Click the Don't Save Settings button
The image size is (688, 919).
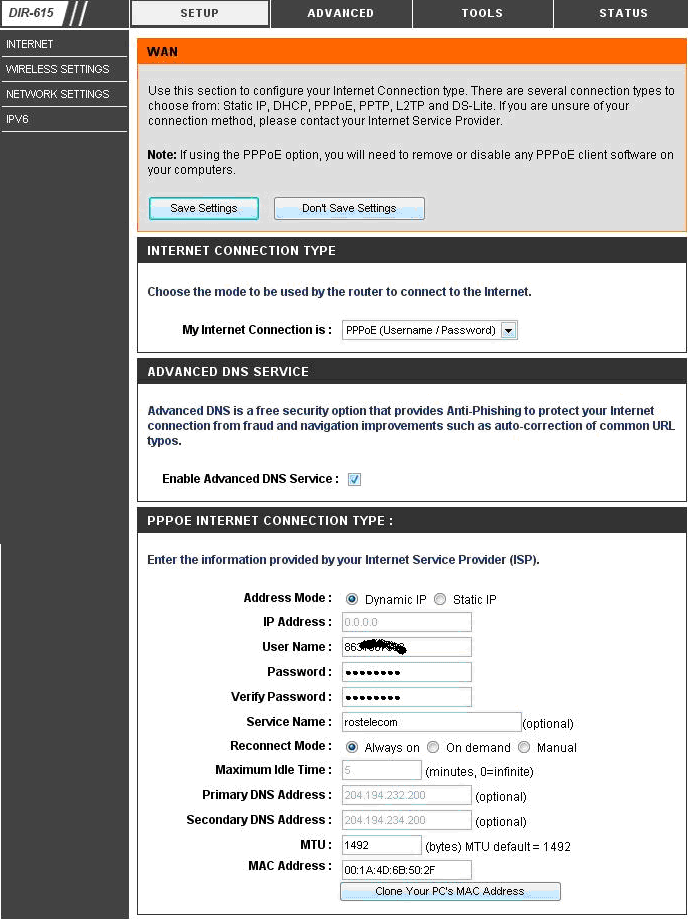pos(349,208)
